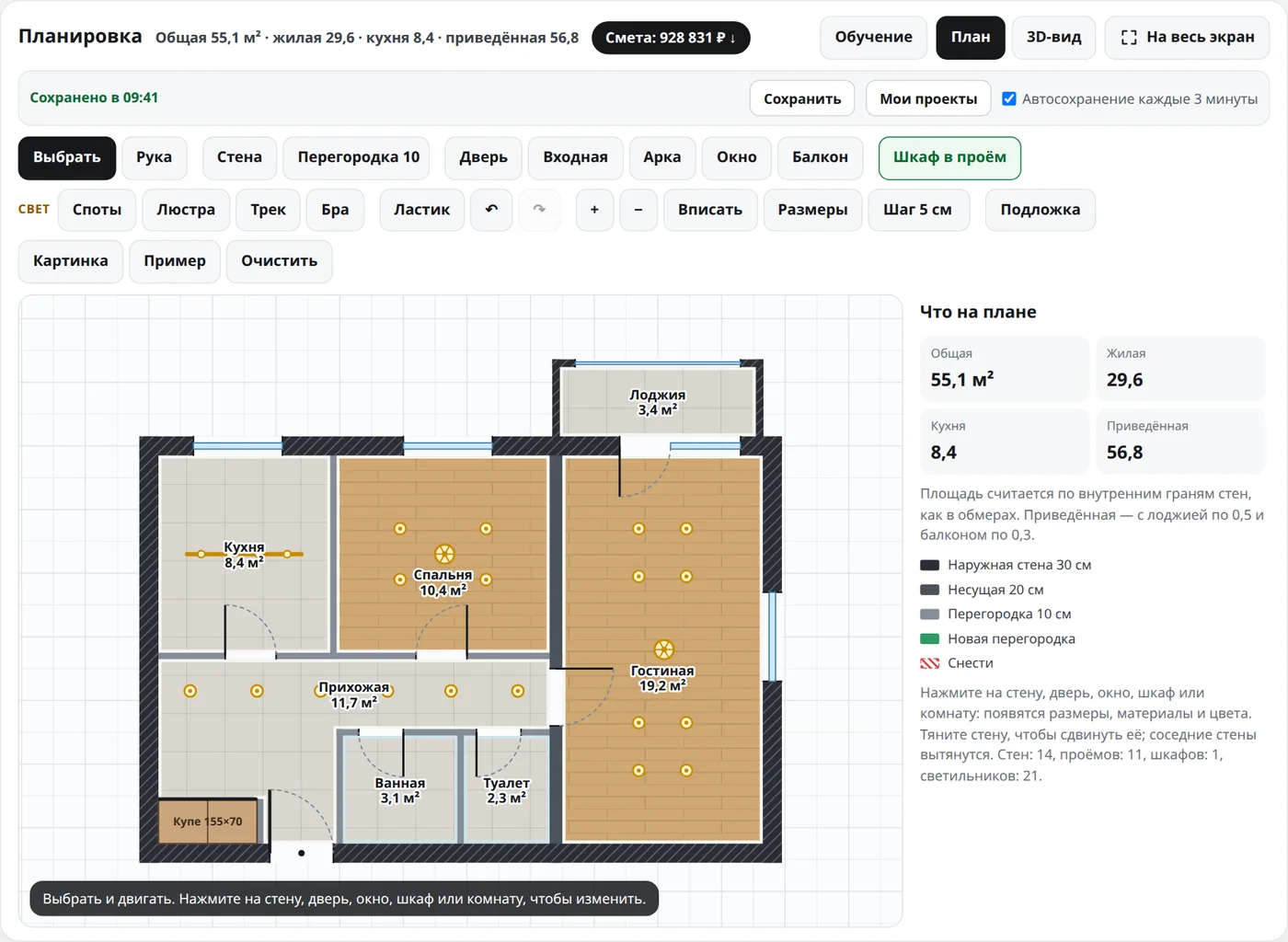Click the redo arrow button
1288x942 pixels.
pyautogui.click(x=539, y=210)
